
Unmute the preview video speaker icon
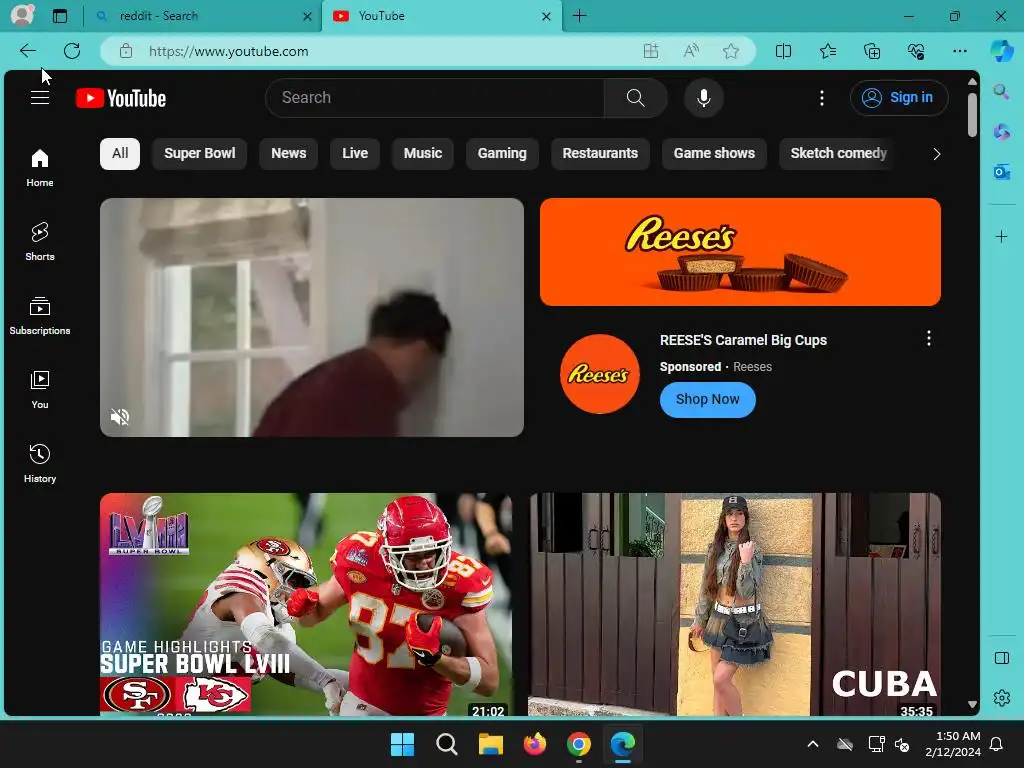point(120,417)
